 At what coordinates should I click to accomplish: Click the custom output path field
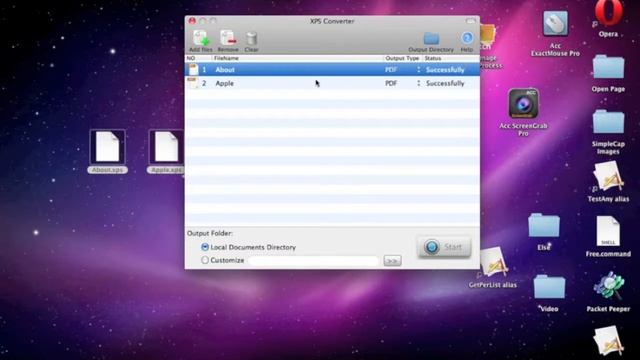(313, 260)
